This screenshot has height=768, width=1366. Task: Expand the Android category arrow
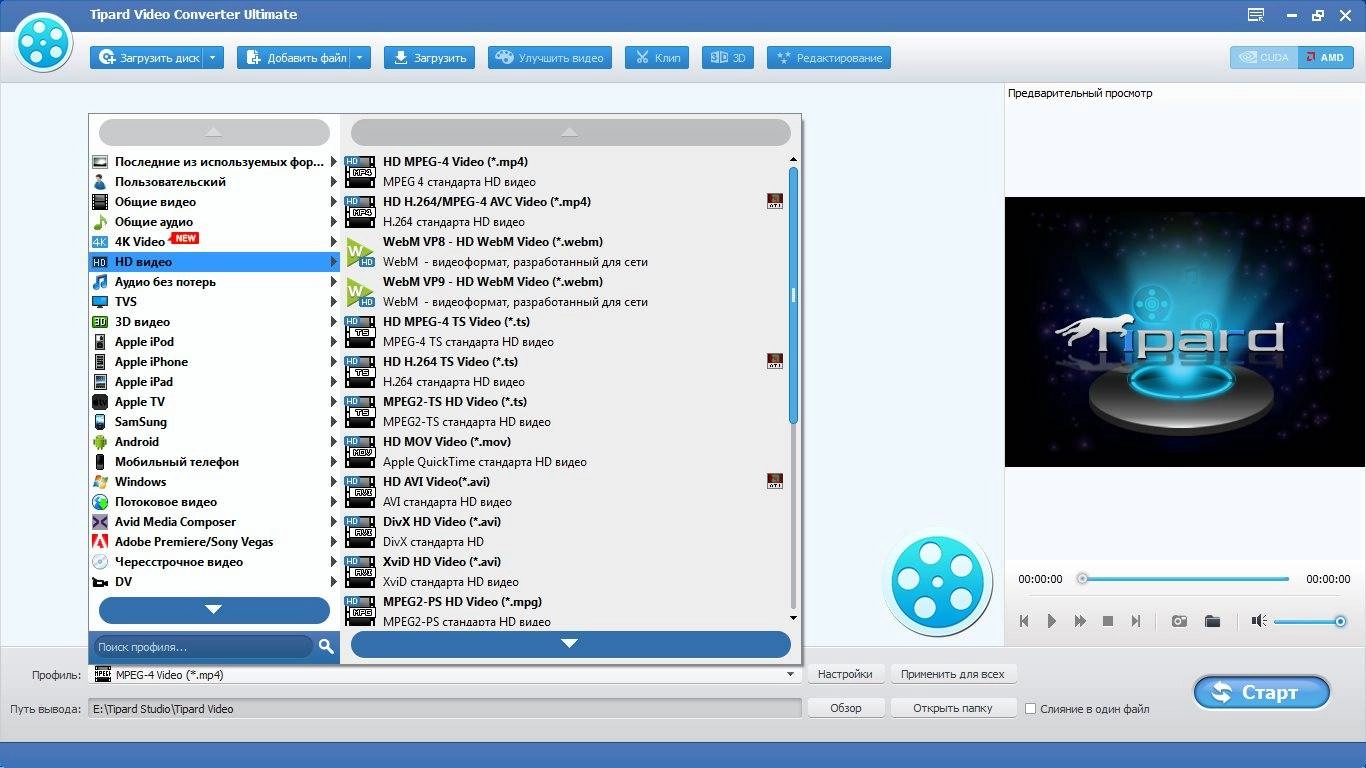(334, 441)
